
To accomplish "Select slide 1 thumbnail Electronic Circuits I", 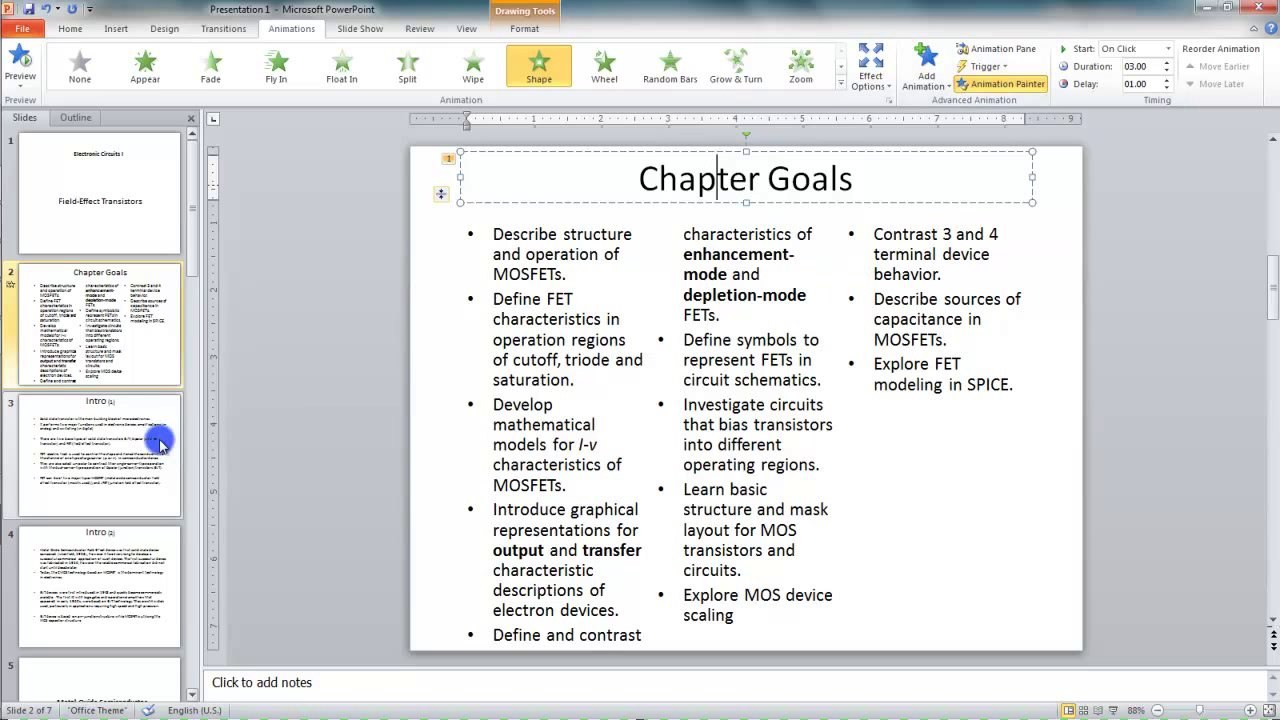I will pos(100,194).
